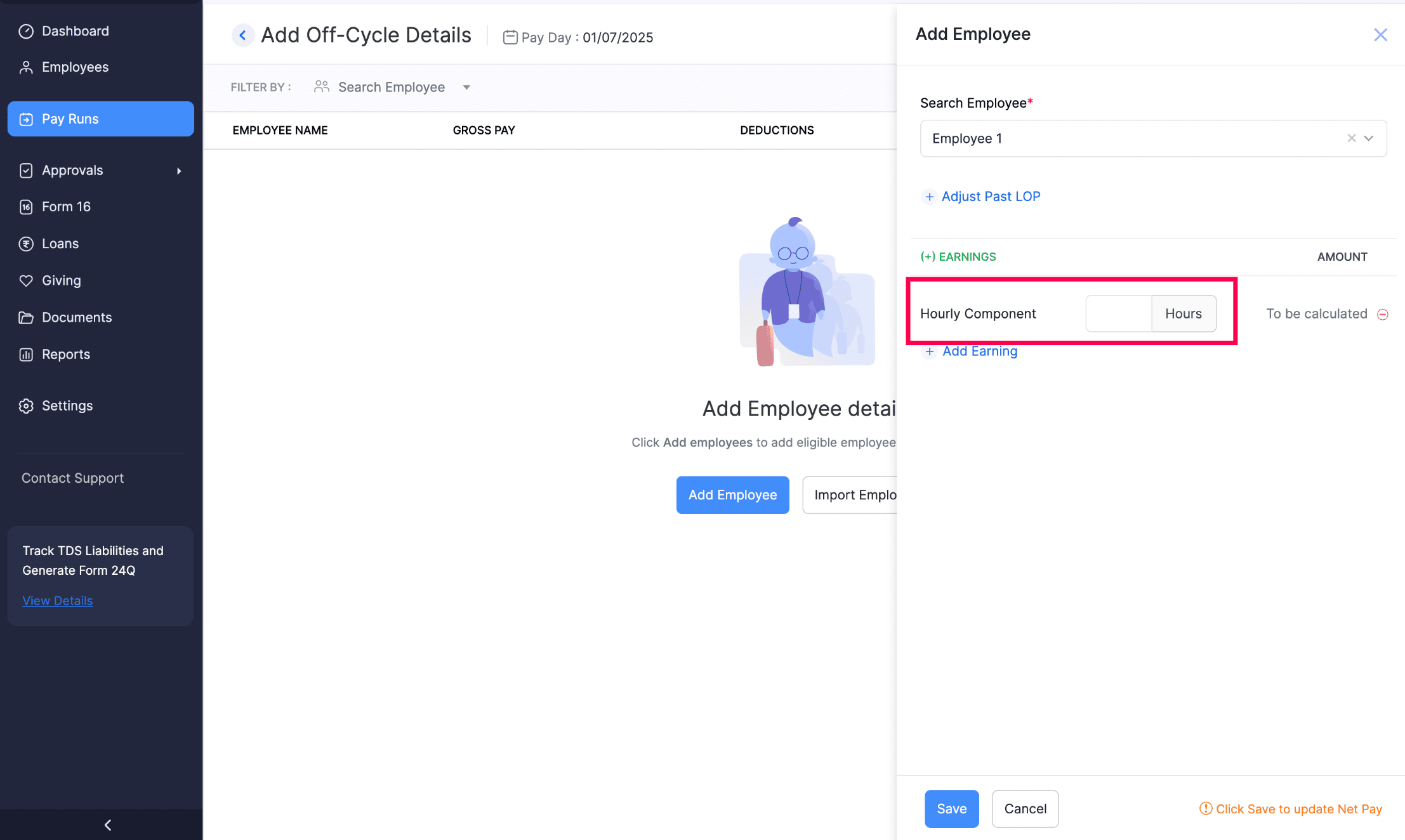Click the plus icon beside Adjust Past LOP
The image size is (1405, 840).
pos(929,197)
